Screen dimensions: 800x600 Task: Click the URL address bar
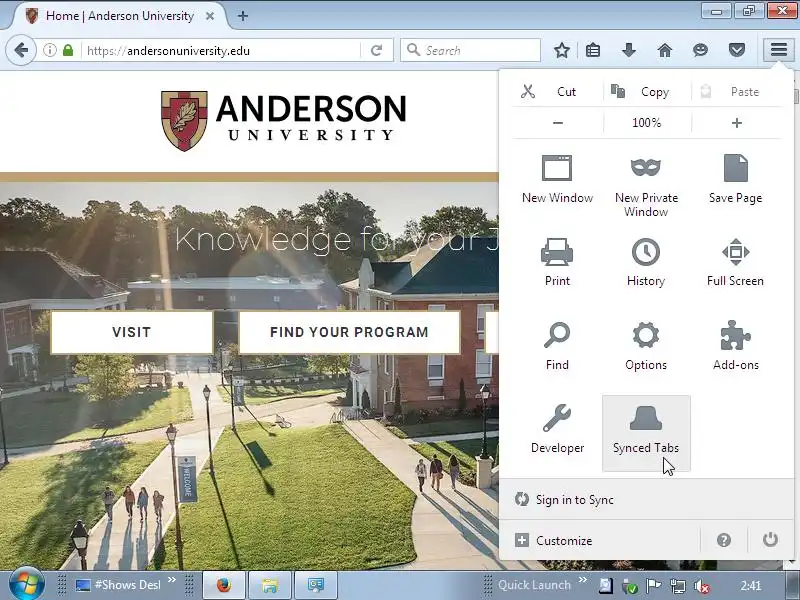pyautogui.click(x=222, y=51)
